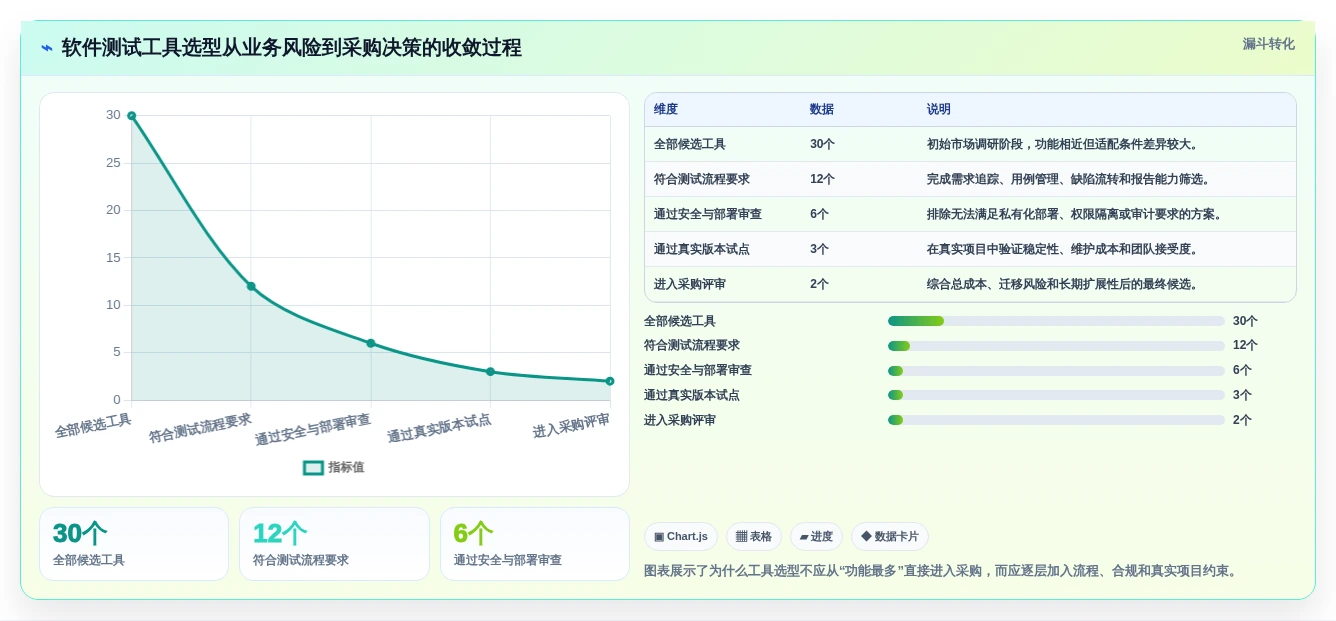Click the 通过真实版本试点 x-axis label on chart
The image size is (1336, 621).
439,429
